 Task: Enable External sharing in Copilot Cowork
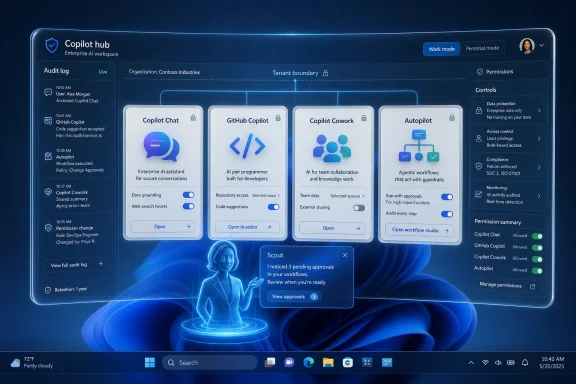[359, 208]
